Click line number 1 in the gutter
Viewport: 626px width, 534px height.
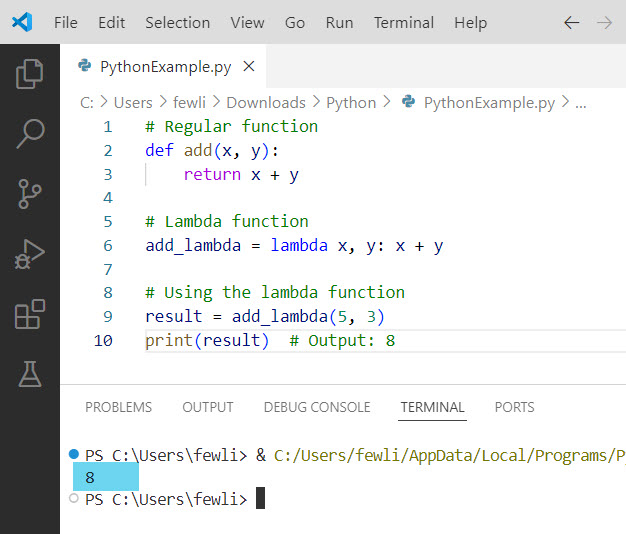coord(108,127)
